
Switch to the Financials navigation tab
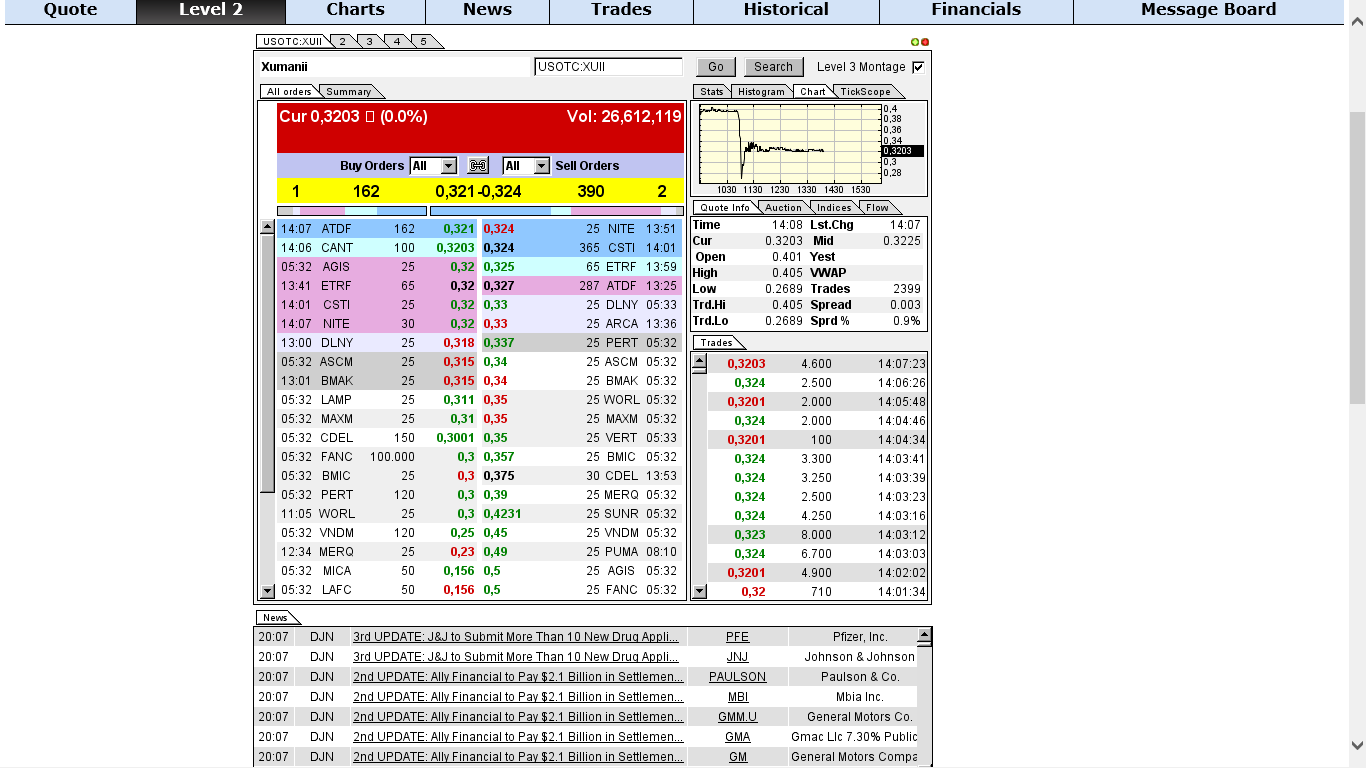[976, 10]
